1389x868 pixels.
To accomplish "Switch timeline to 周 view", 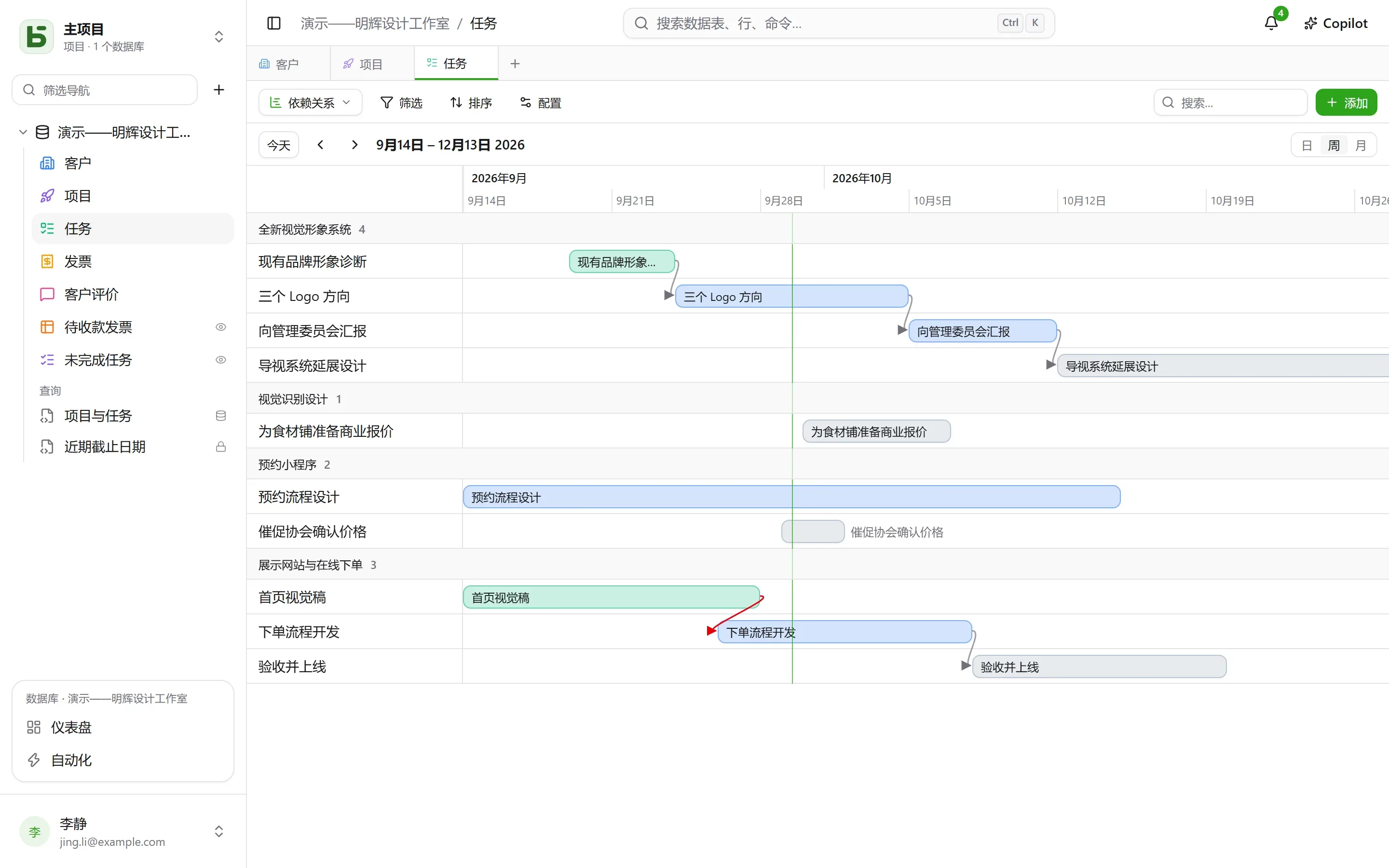I will pyautogui.click(x=1334, y=145).
